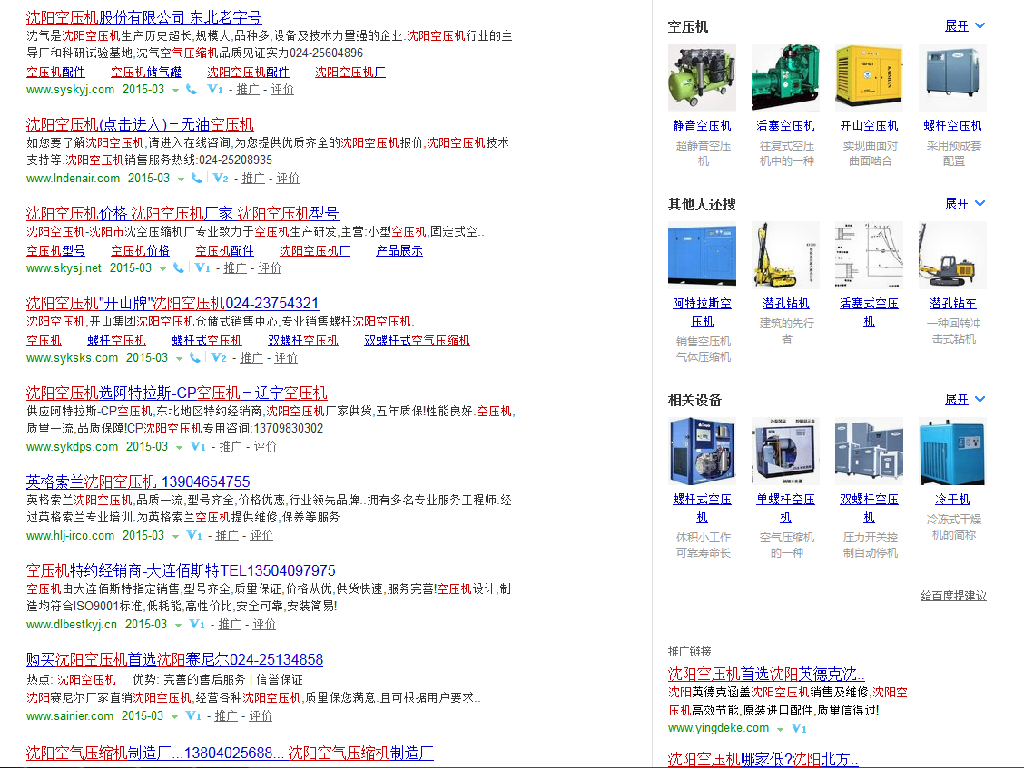The width and height of the screenshot is (1024, 768).
Task: Open the dropdown arrow next to www.yingdeke.com
Action: (780, 729)
